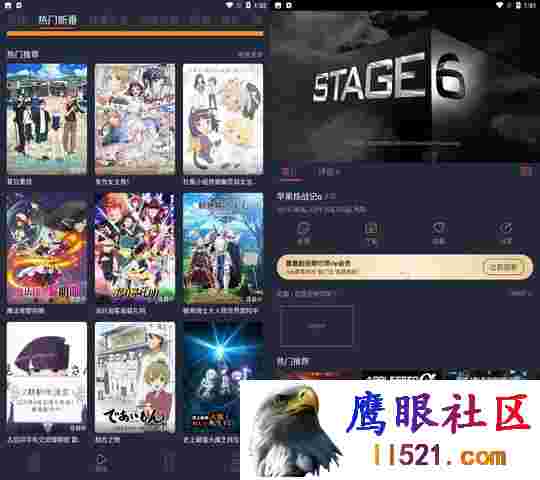Expand the episode list via its right-side link
The image size is (540, 480).
pyautogui.click(x=521, y=293)
